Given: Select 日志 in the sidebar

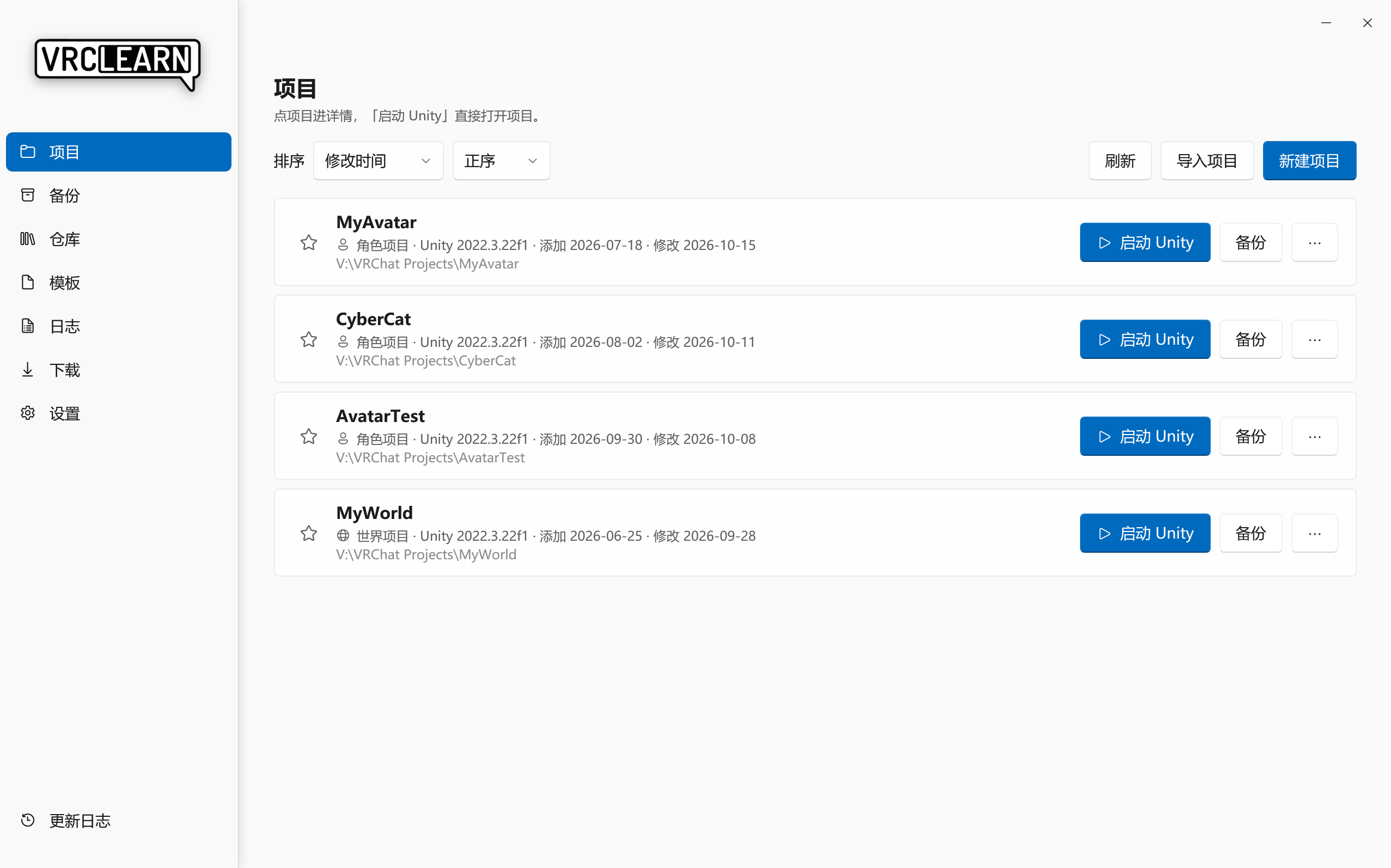Looking at the screenshot, I should point(118,327).
